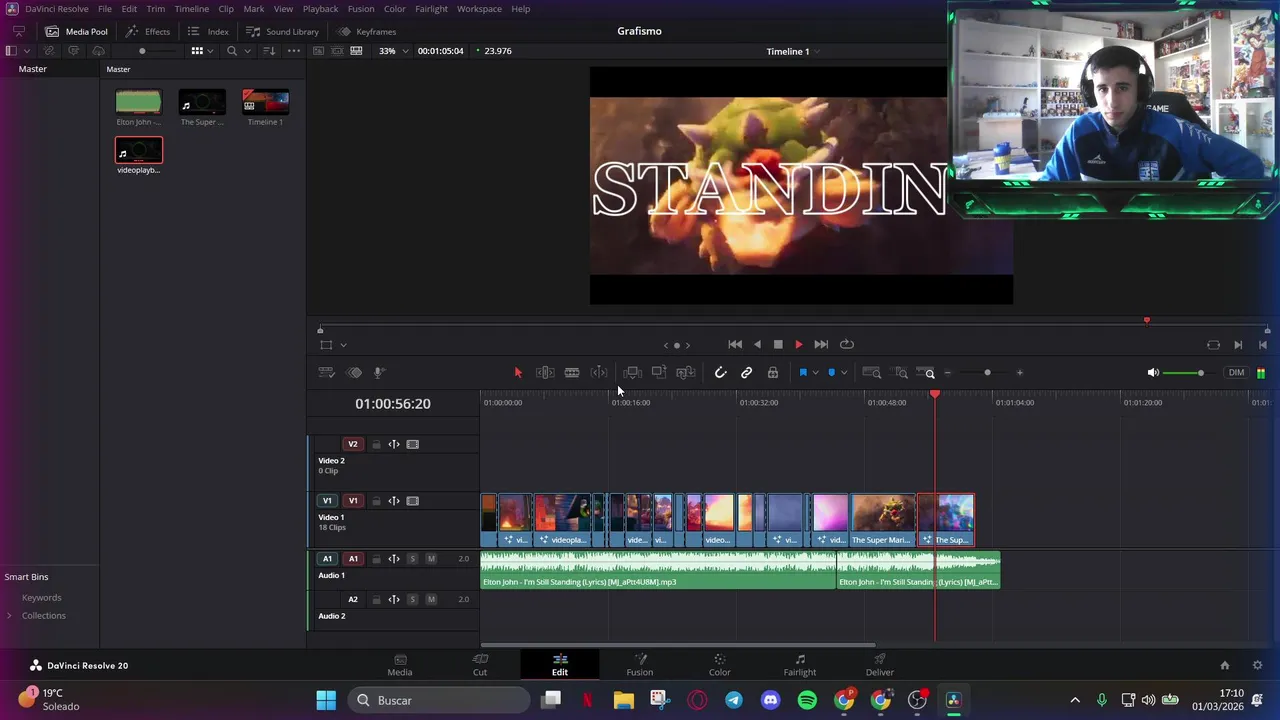Open Spotify from the taskbar

click(x=807, y=700)
